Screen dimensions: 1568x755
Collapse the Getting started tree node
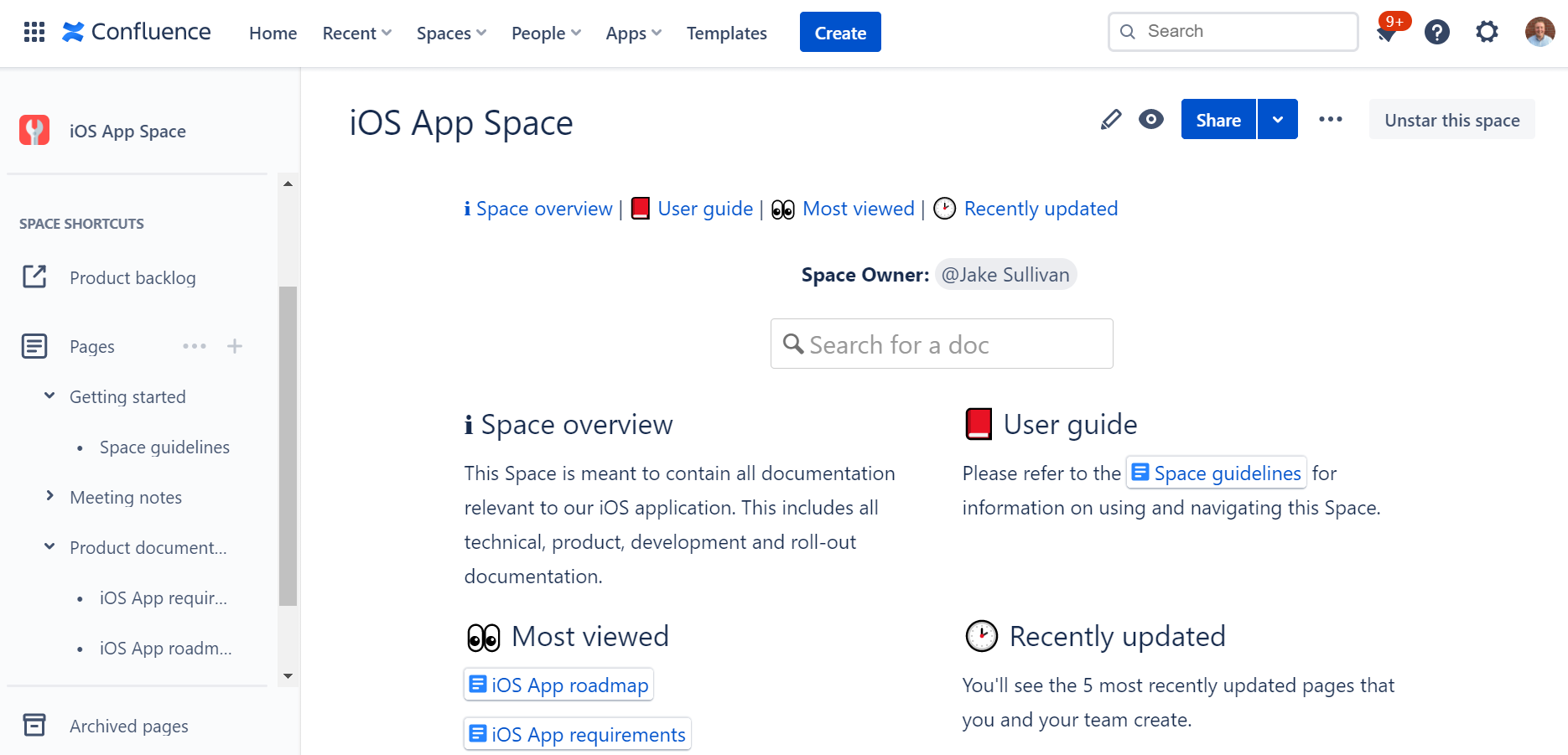click(49, 396)
